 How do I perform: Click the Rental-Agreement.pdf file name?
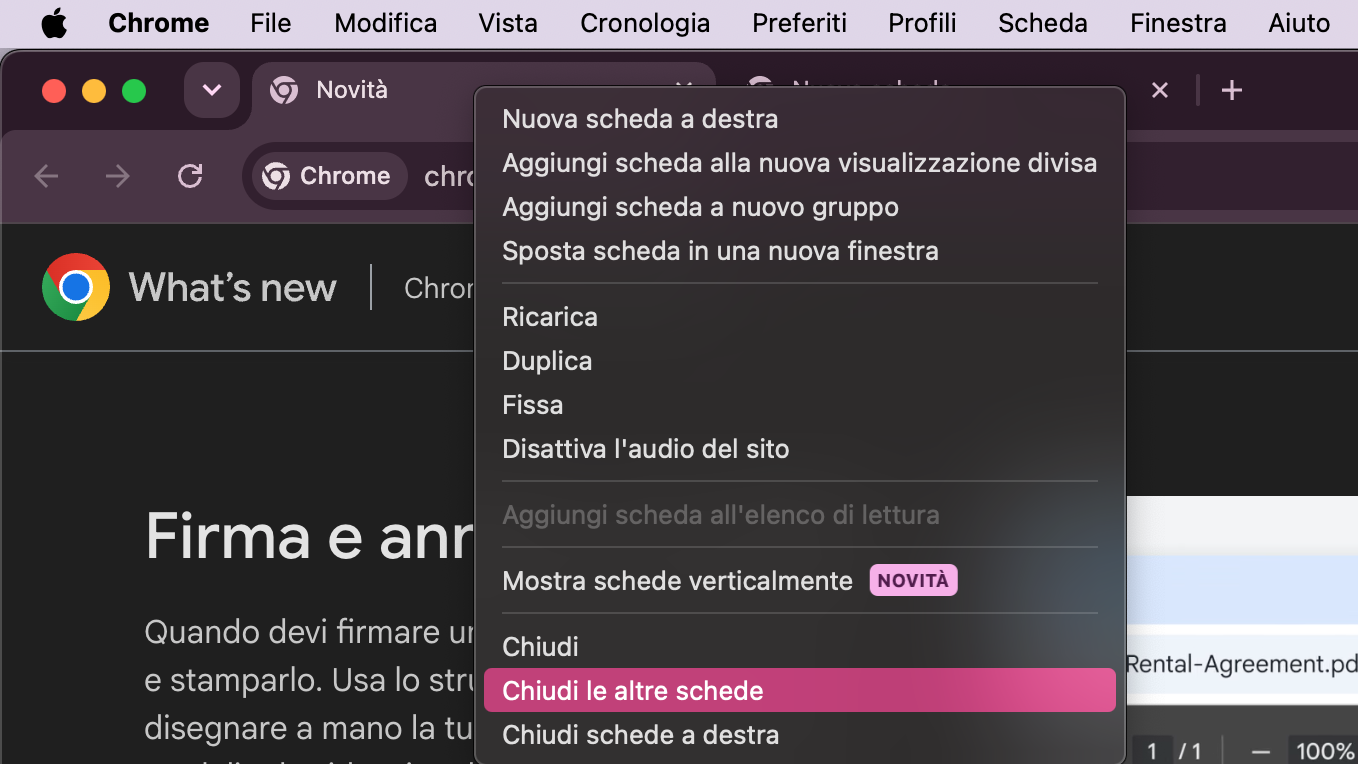[x=1241, y=664]
